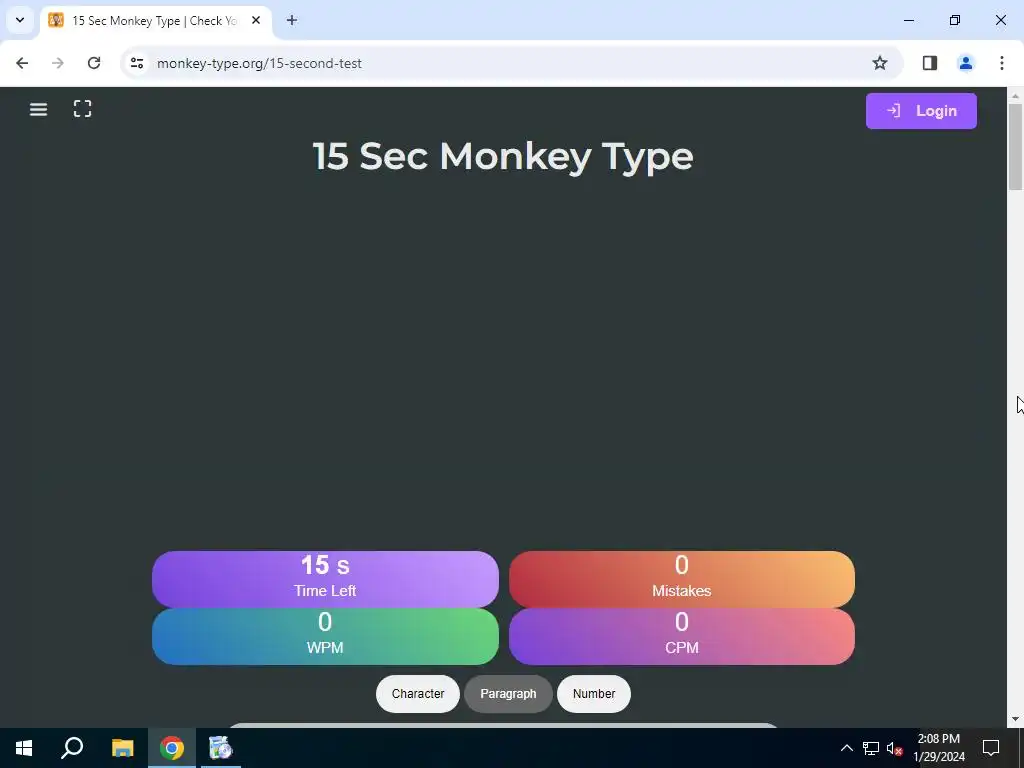Click the Time Left counter card
Screen dimensions: 1024x768
click(x=325, y=579)
